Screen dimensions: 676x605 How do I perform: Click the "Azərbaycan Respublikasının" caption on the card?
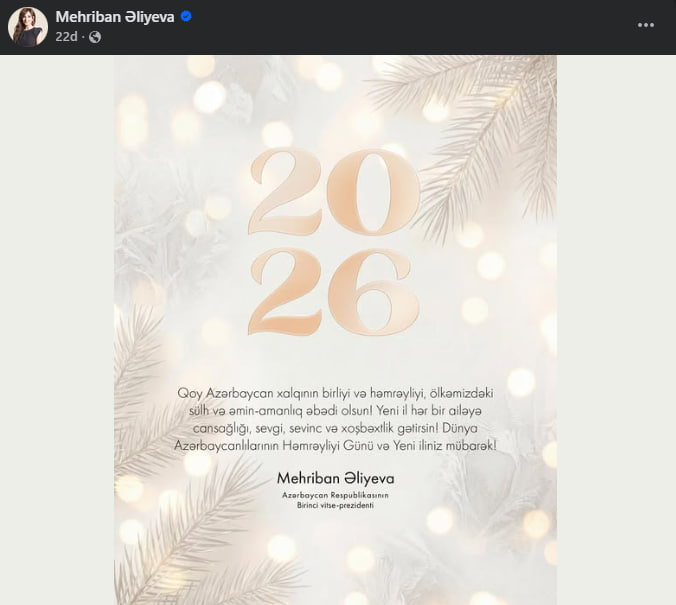(335, 495)
